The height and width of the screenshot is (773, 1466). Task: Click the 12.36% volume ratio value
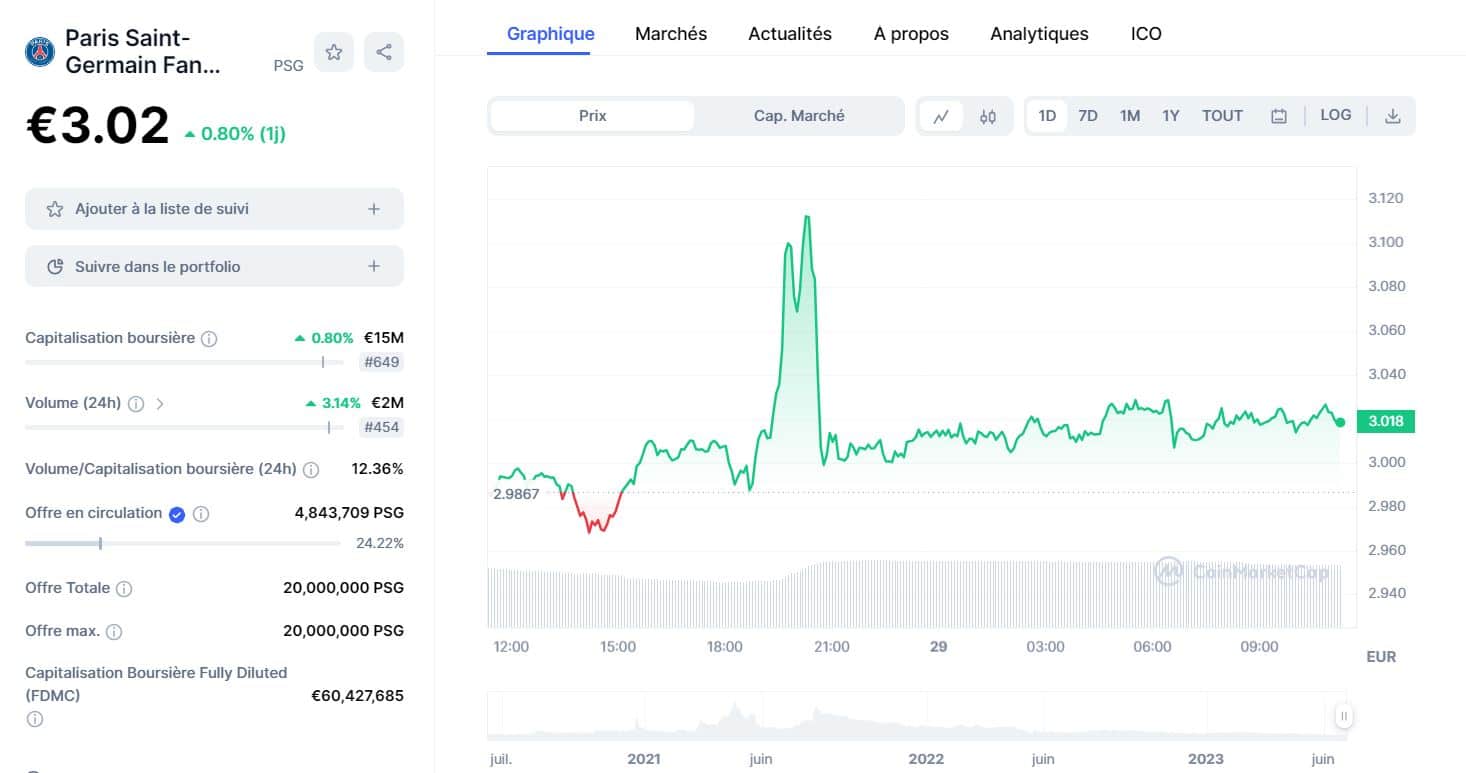[x=377, y=469]
